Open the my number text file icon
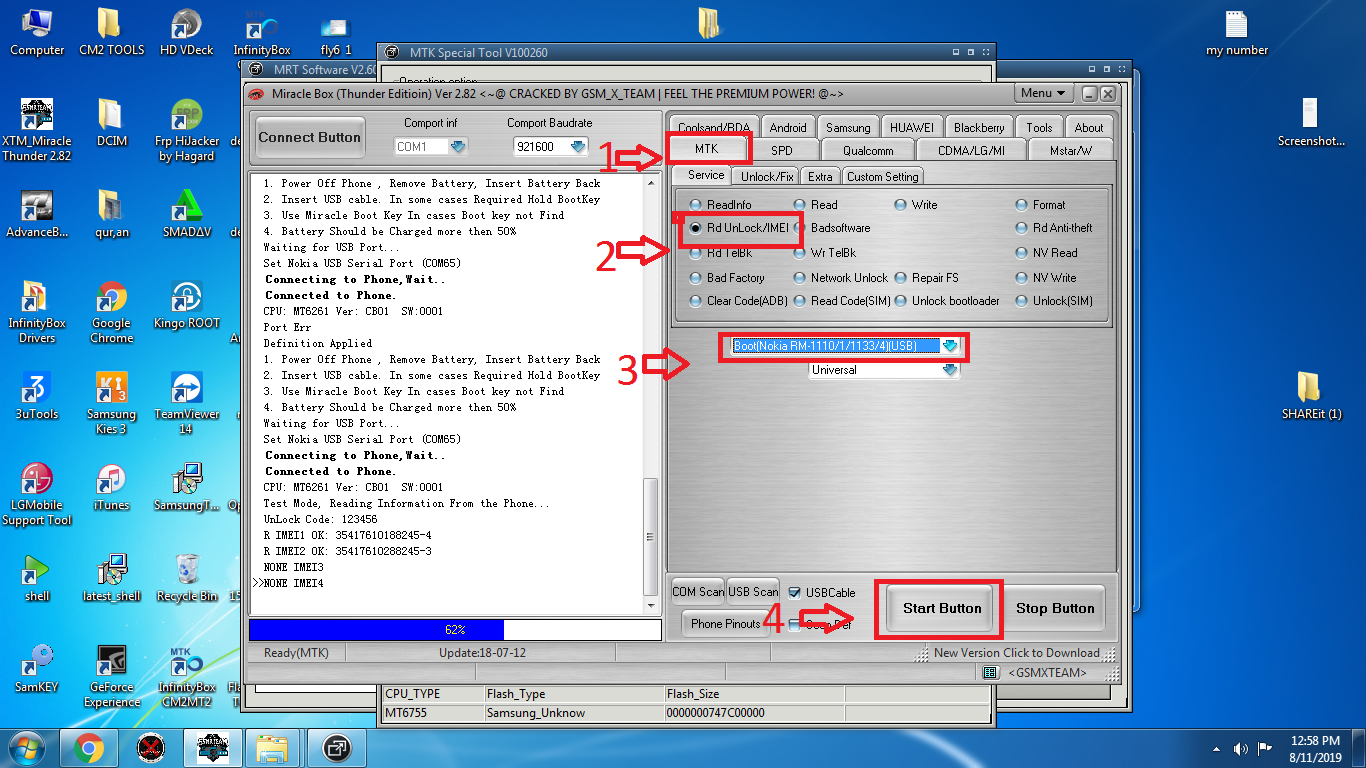The width and height of the screenshot is (1366, 768). pos(1237,32)
